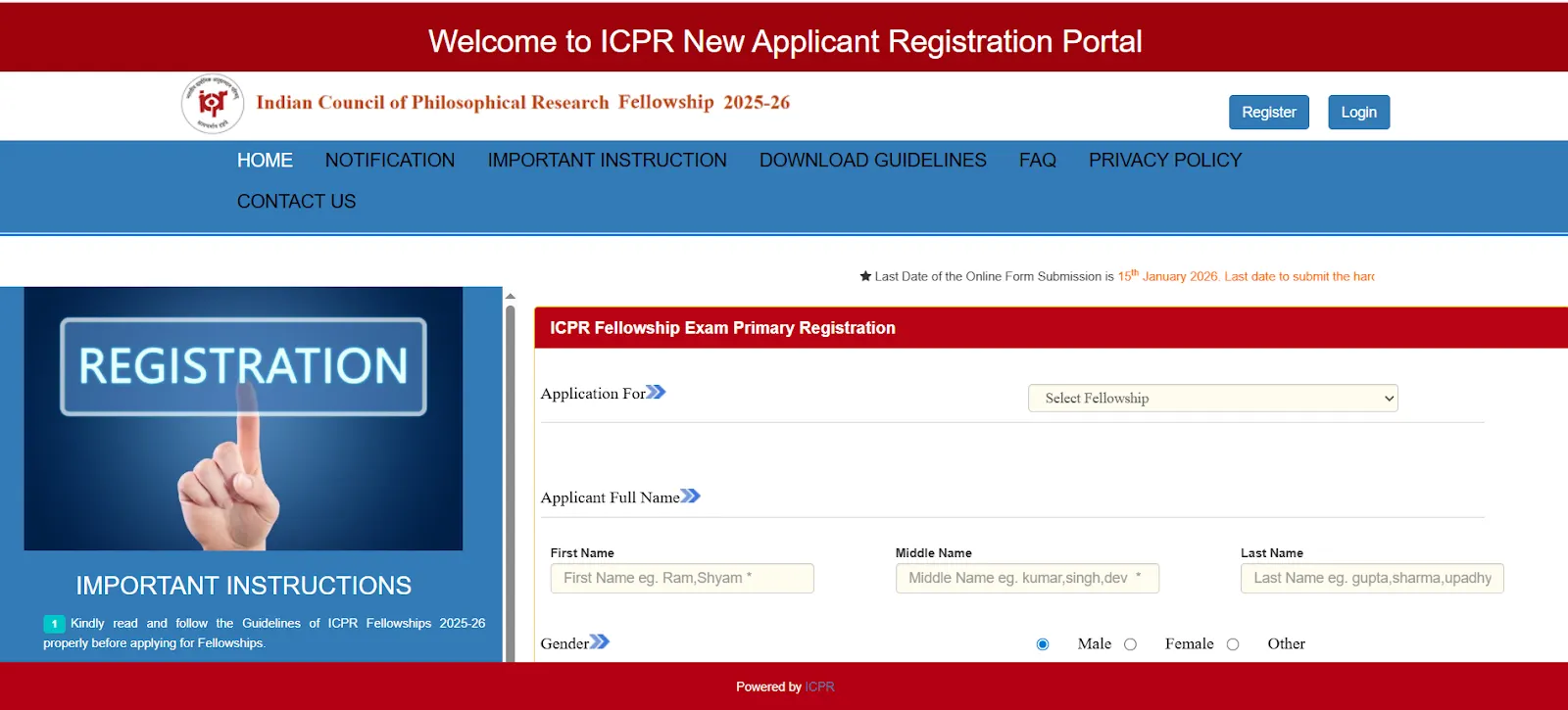Click the Last Name input field
This screenshot has width=1568, height=710.
pos(1372,578)
